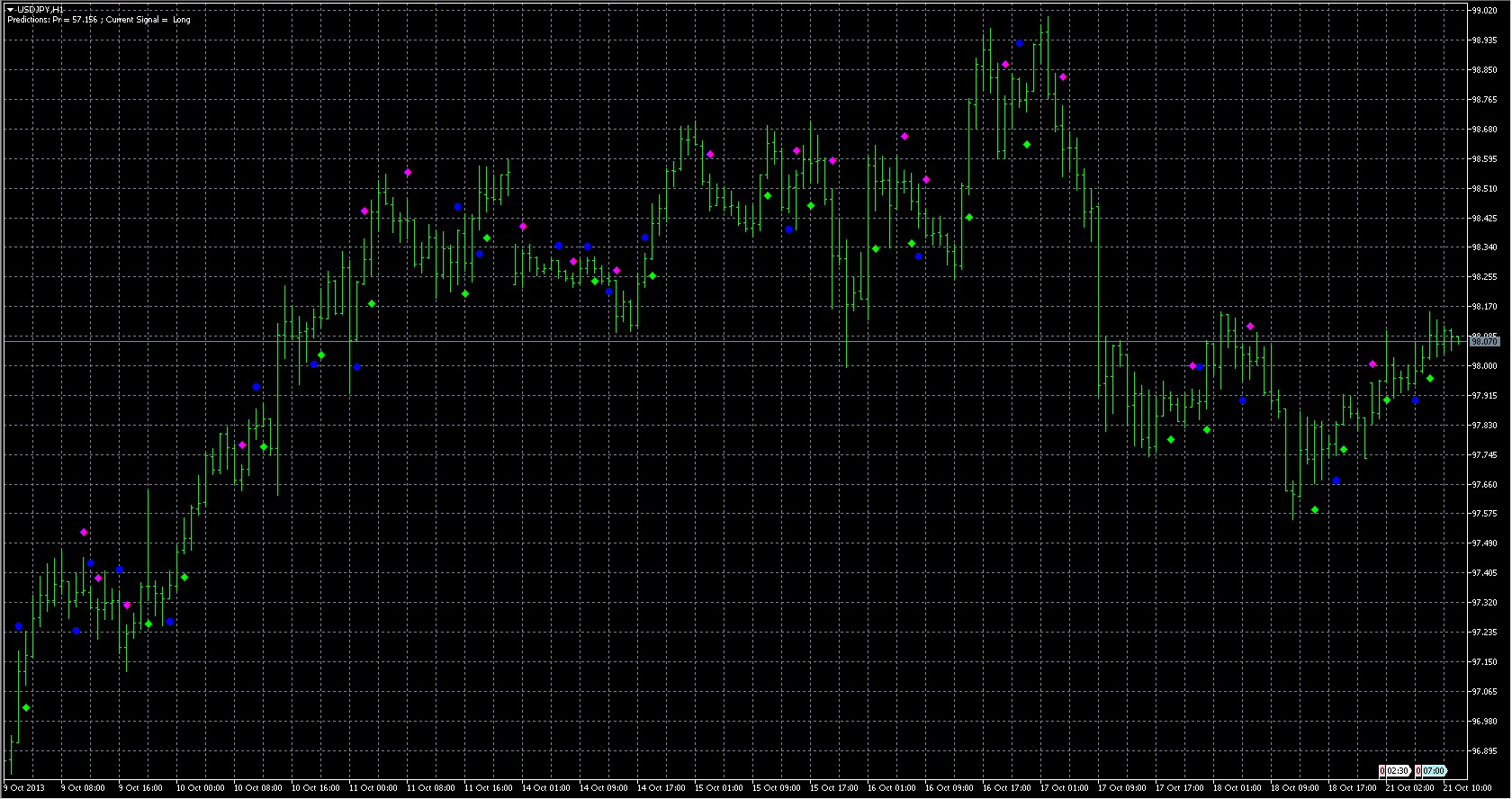The height and width of the screenshot is (799, 1512).
Task: Select the highlighted 98.070 current price label
Action: [1484, 342]
